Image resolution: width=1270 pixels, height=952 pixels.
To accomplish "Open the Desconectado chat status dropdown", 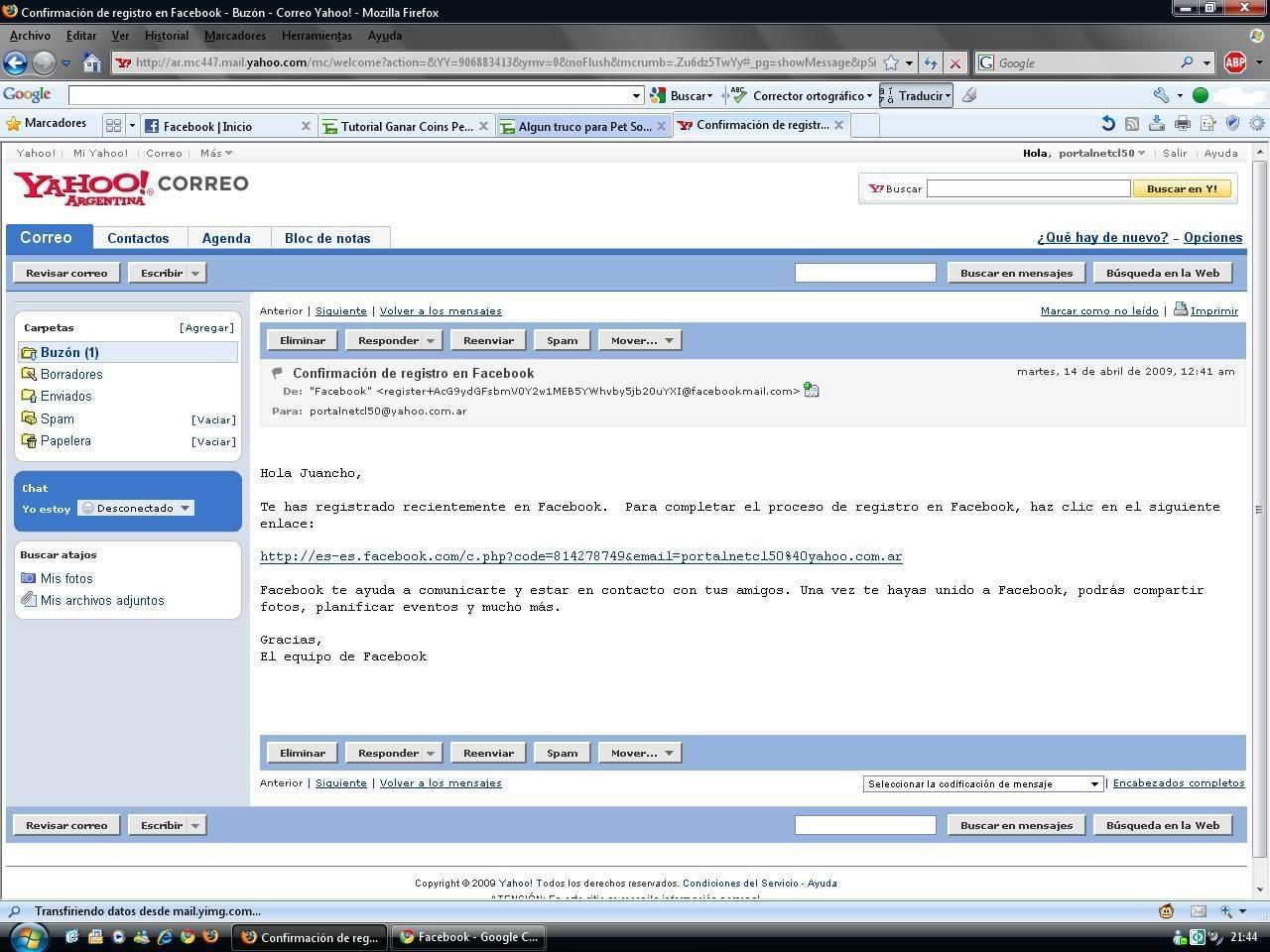I will (x=136, y=508).
